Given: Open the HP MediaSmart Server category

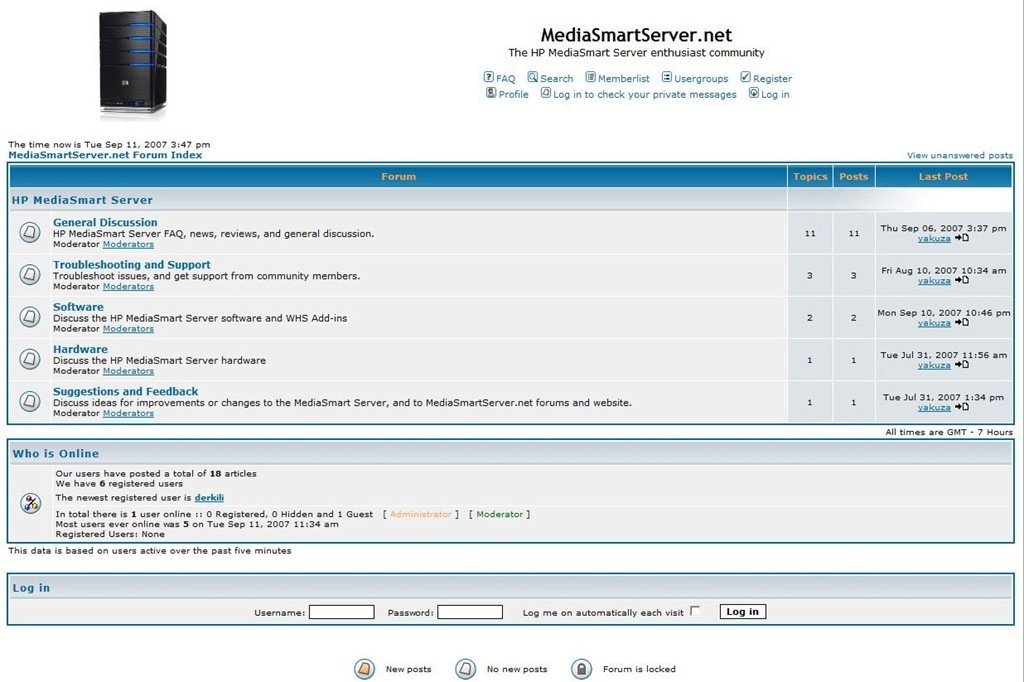Looking at the screenshot, I should tap(82, 200).
